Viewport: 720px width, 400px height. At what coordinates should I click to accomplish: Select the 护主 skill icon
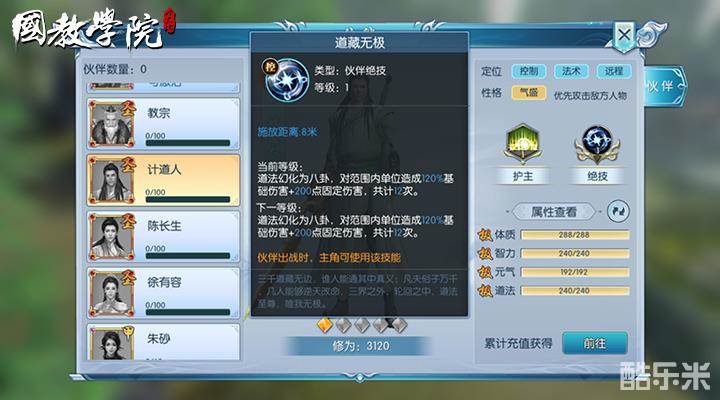tap(523, 144)
